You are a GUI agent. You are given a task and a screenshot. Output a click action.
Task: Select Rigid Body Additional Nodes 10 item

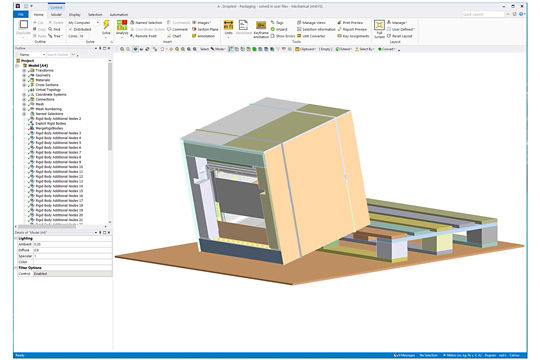tap(59, 167)
